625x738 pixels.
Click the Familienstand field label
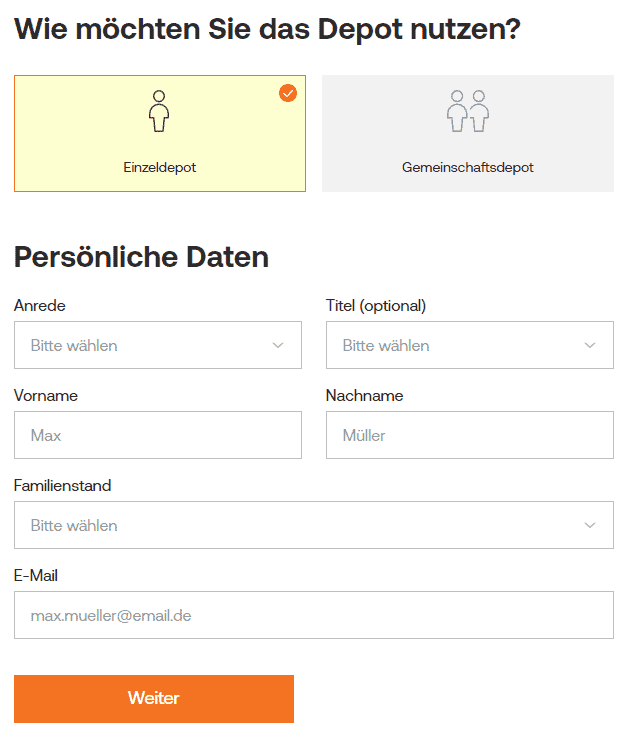point(63,486)
